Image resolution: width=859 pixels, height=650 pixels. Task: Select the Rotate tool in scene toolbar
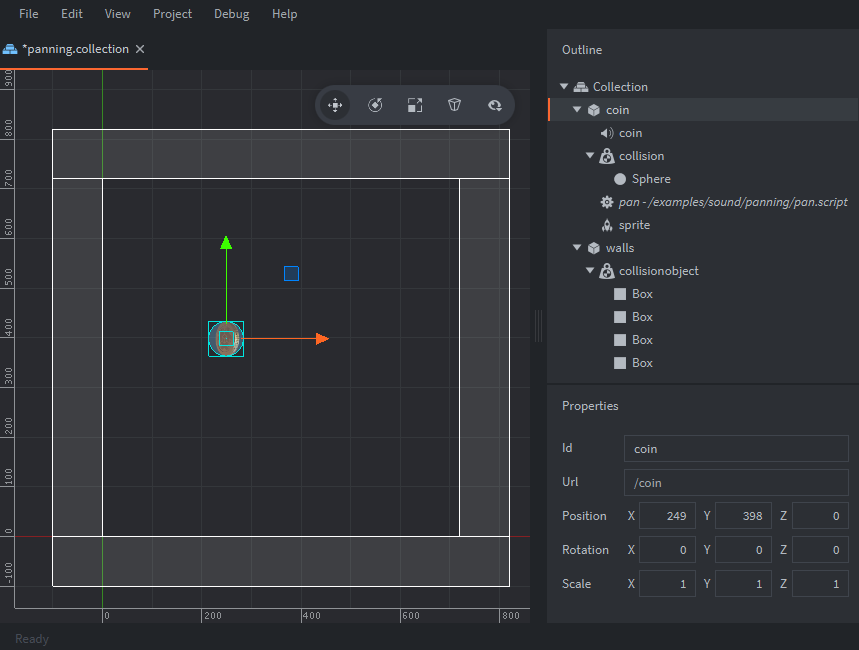(375, 105)
